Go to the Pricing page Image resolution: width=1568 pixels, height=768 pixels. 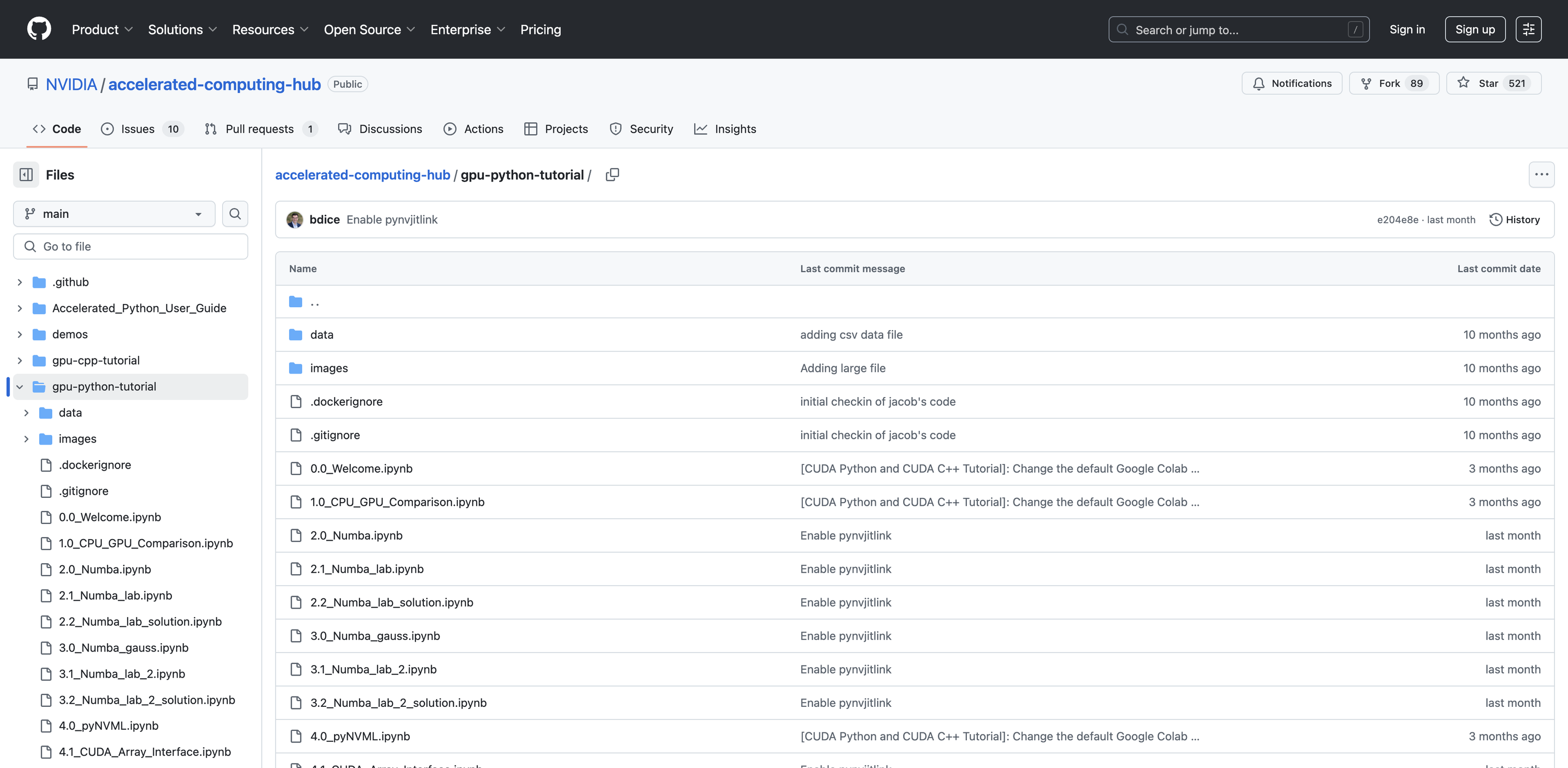(x=540, y=29)
